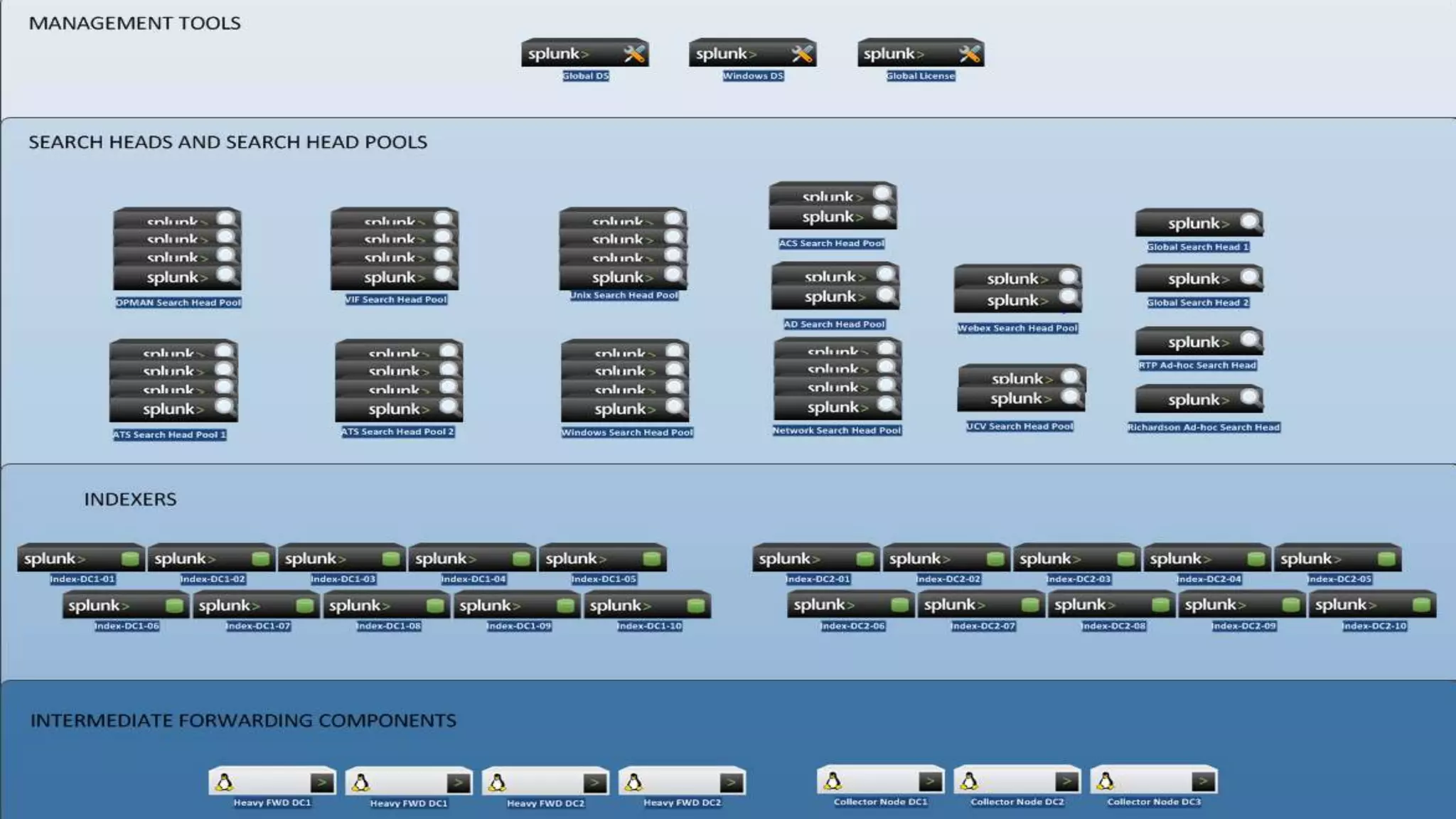Screen dimensions: 1456x819
Task: Select the OPMAN Search Head Pool stack
Action: click(177, 250)
